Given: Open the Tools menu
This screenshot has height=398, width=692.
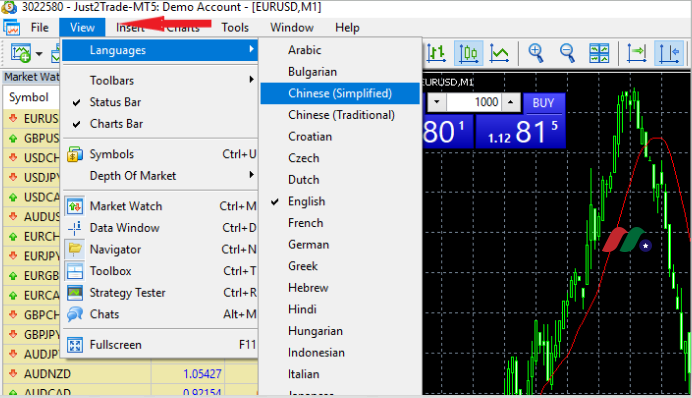Looking at the screenshot, I should click(235, 27).
